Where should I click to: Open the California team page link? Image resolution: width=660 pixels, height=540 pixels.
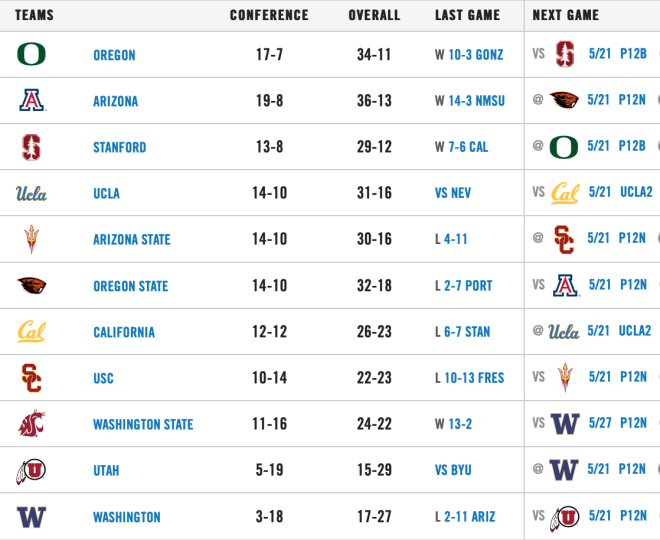[124, 332]
